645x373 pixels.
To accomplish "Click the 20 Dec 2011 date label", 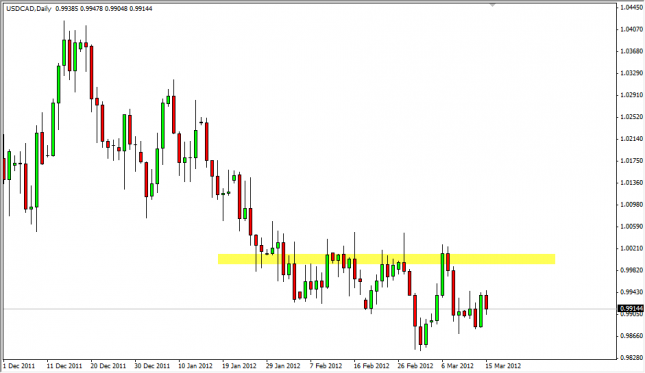I will coord(108,366).
